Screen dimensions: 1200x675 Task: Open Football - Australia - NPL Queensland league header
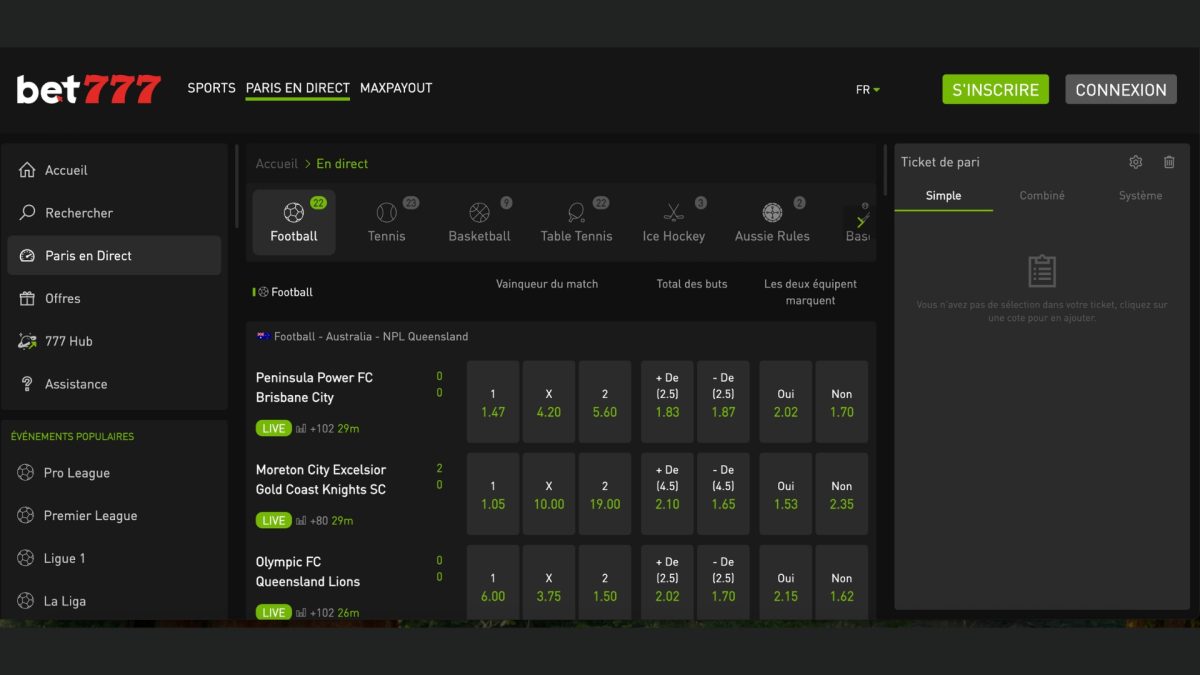coord(561,337)
